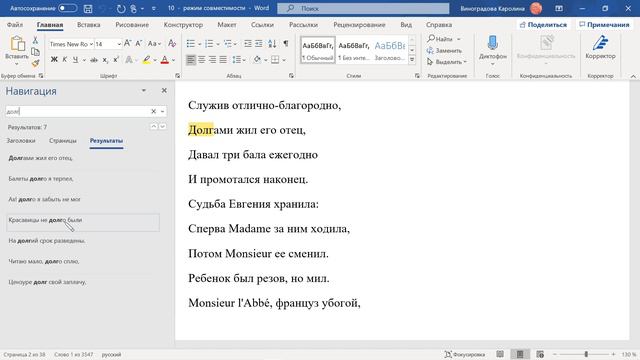Clear the navigation search with X
Viewport: 640px width, 360px height.
[x=153, y=111]
